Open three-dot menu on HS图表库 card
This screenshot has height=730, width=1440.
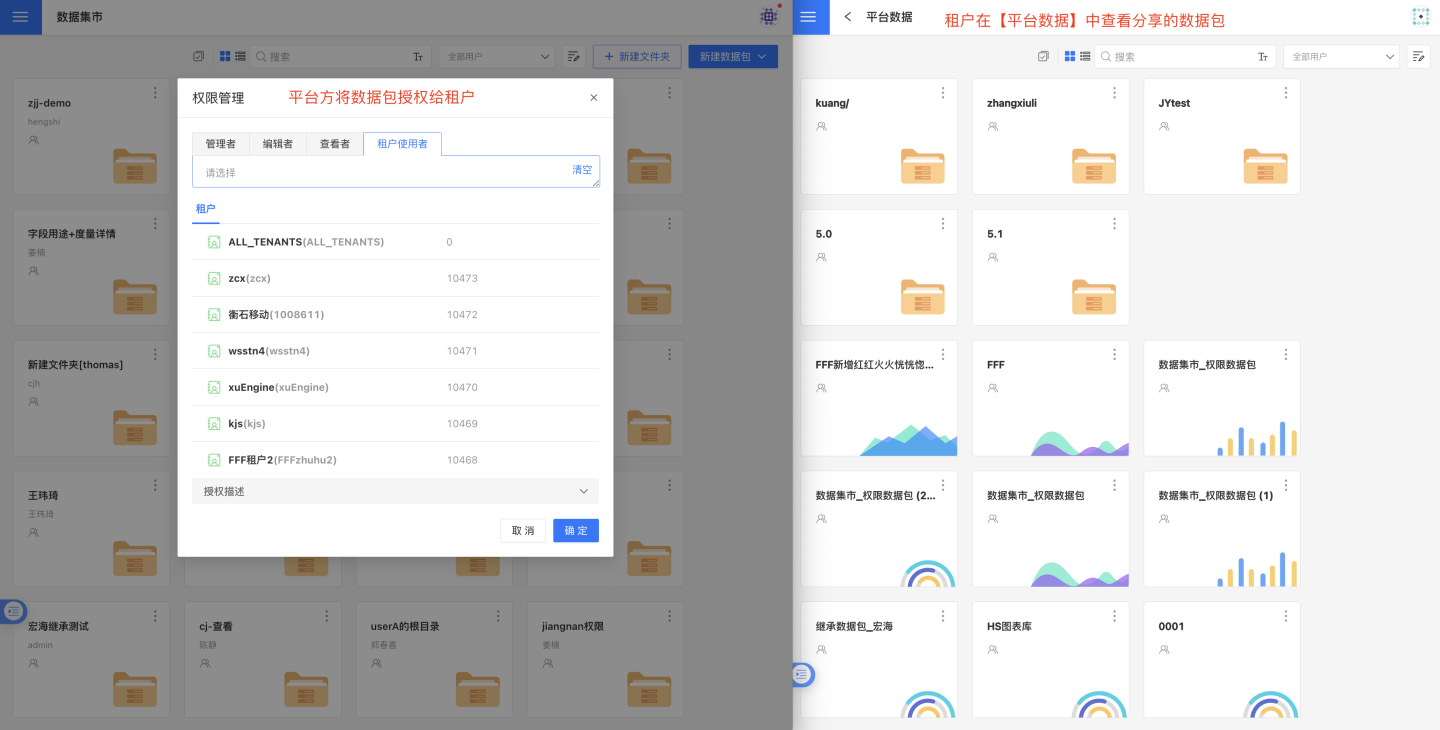click(1114, 616)
